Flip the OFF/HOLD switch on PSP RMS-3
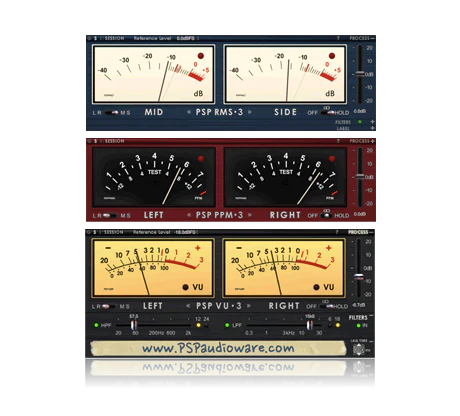Image resolution: width=460 pixels, height=416 pixels. [x=327, y=113]
